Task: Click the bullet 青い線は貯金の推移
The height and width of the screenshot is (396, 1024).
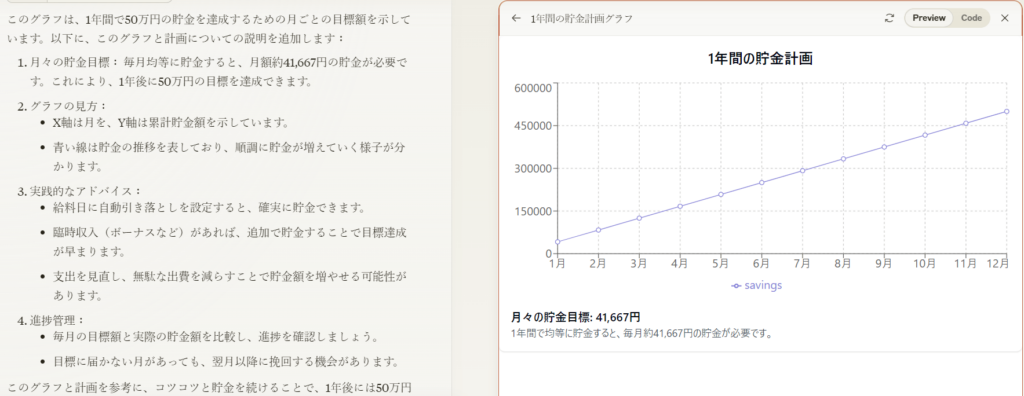Action: [x=229, y=156]
